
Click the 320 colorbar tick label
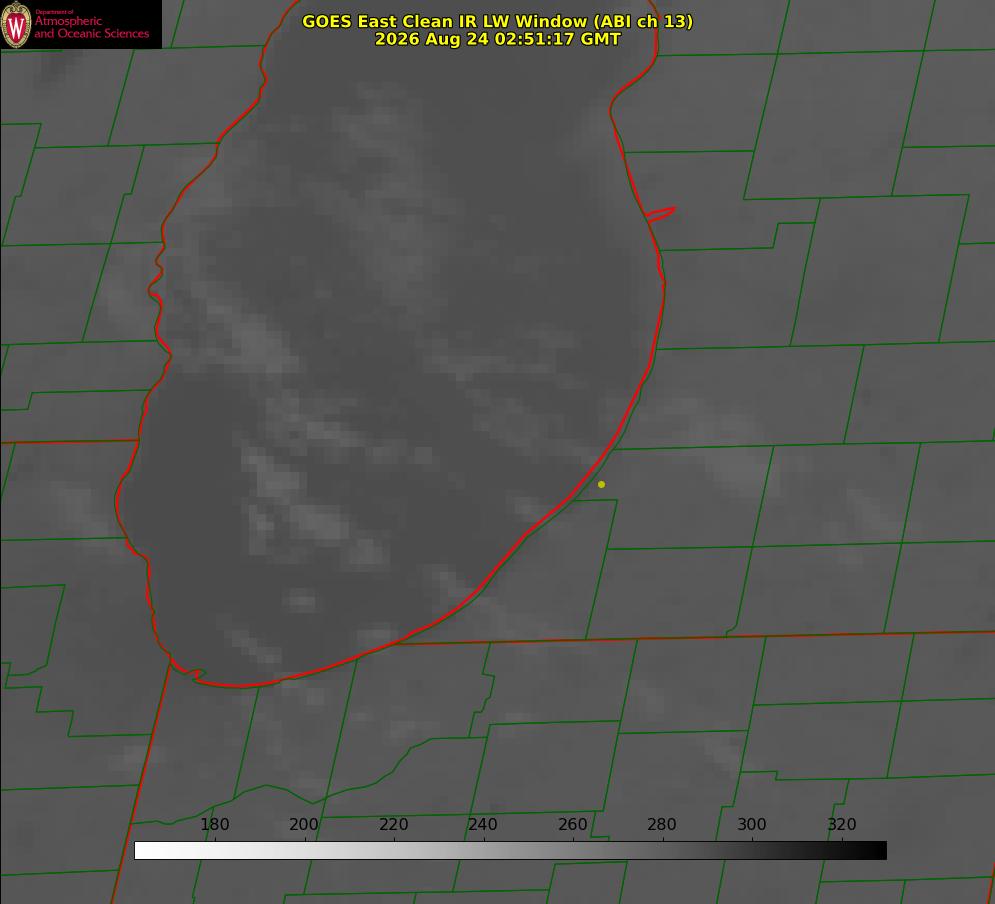click(x=842, y=824)
